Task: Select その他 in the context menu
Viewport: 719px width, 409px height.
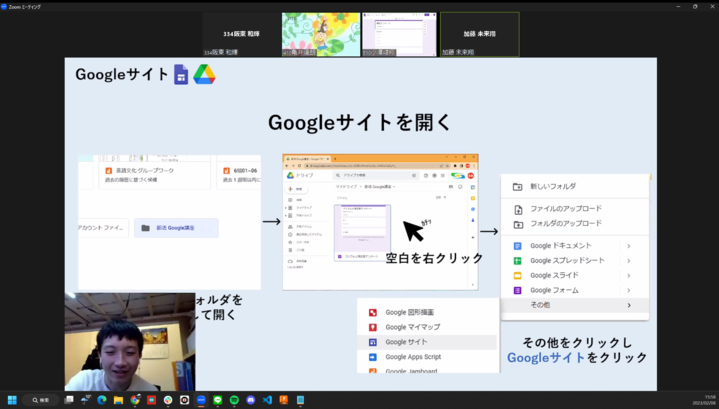Action: [x=575, y=305]
